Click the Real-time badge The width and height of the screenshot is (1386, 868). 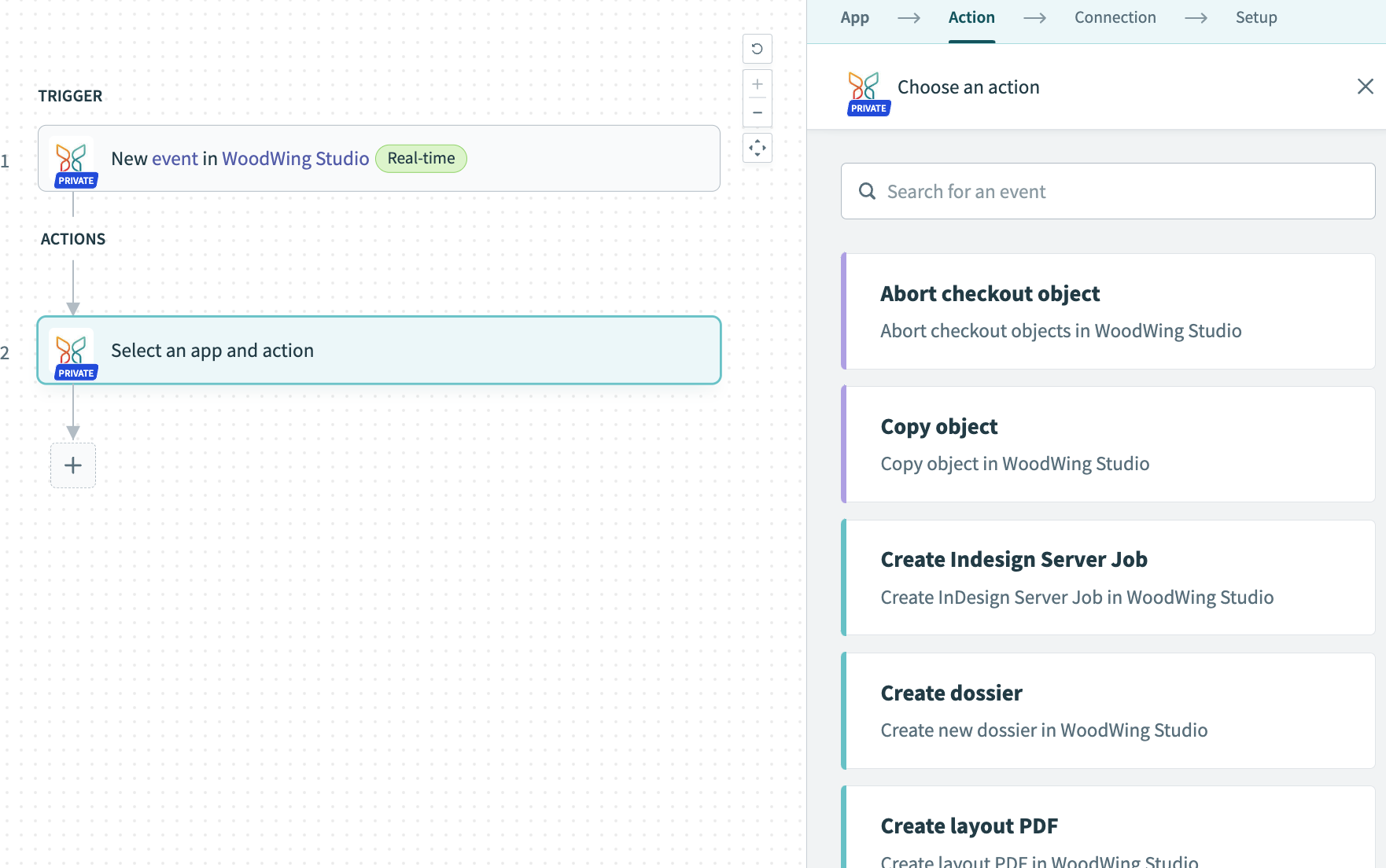(x=422, y=159)
